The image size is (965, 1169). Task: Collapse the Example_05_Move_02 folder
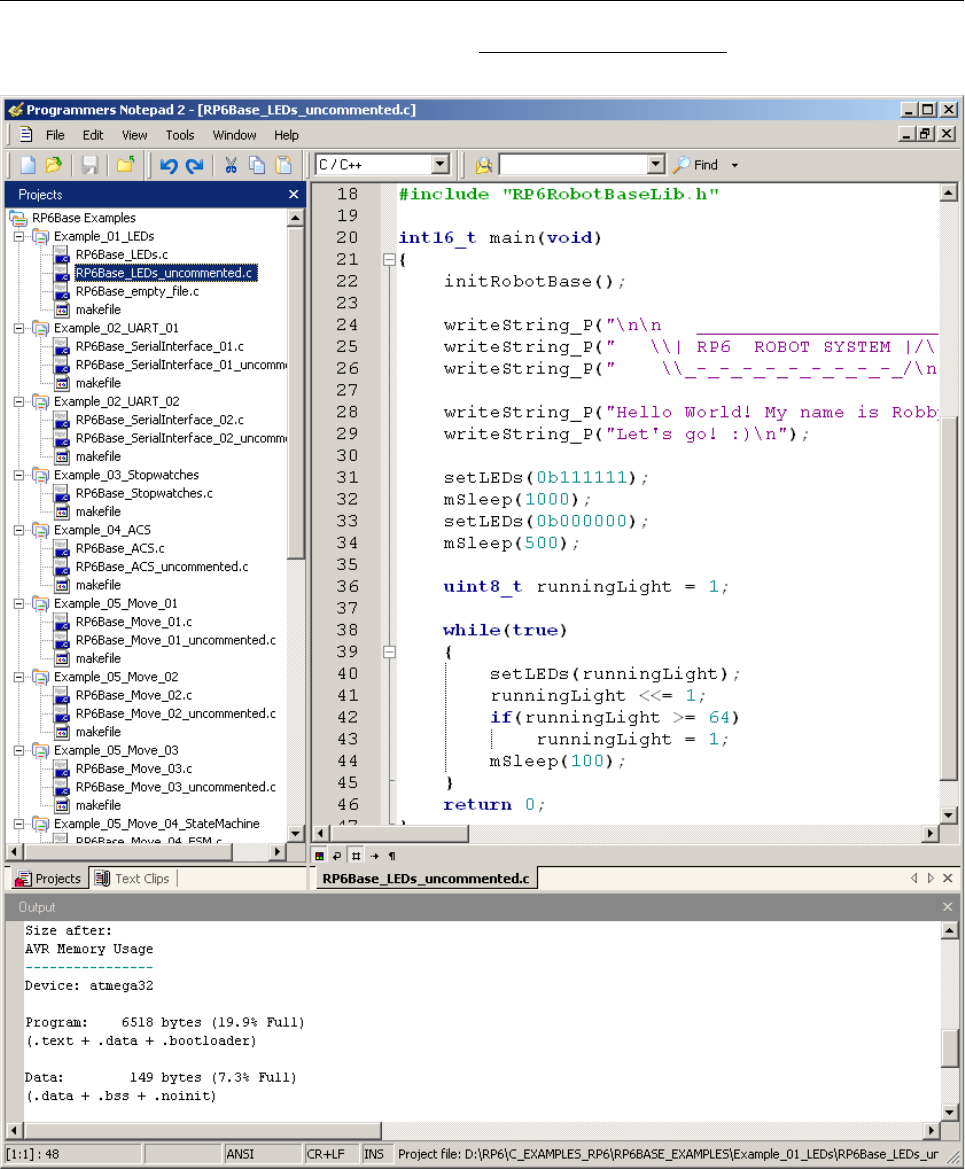click(19, 677)
